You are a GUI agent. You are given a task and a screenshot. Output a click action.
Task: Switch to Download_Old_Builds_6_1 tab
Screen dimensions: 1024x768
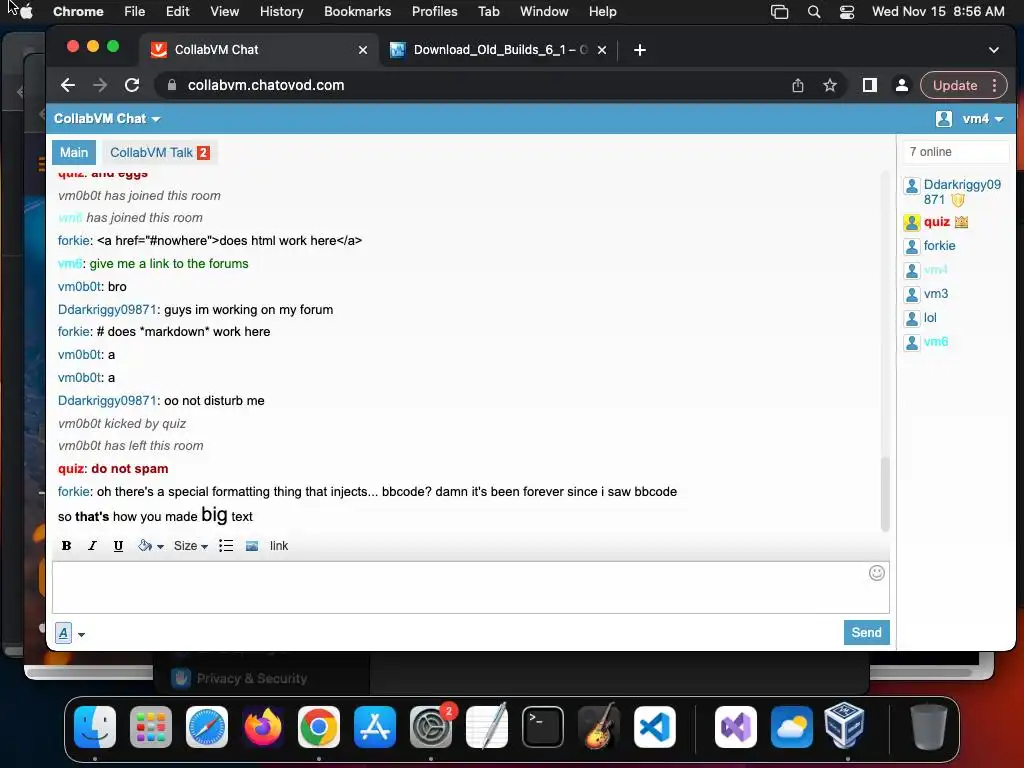[x=499, y=50]
